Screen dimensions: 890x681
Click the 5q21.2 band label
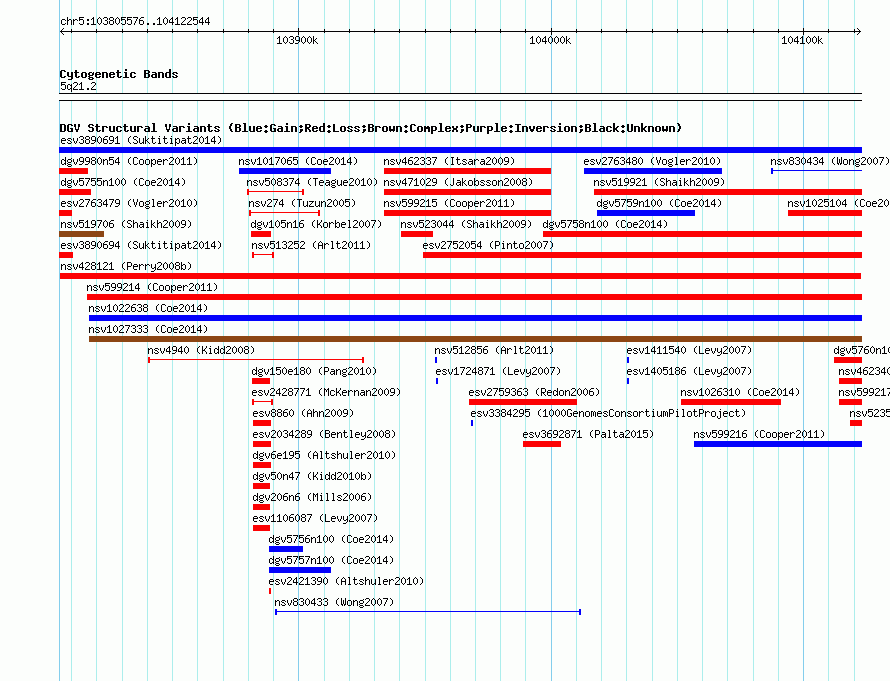coord(78,86)
